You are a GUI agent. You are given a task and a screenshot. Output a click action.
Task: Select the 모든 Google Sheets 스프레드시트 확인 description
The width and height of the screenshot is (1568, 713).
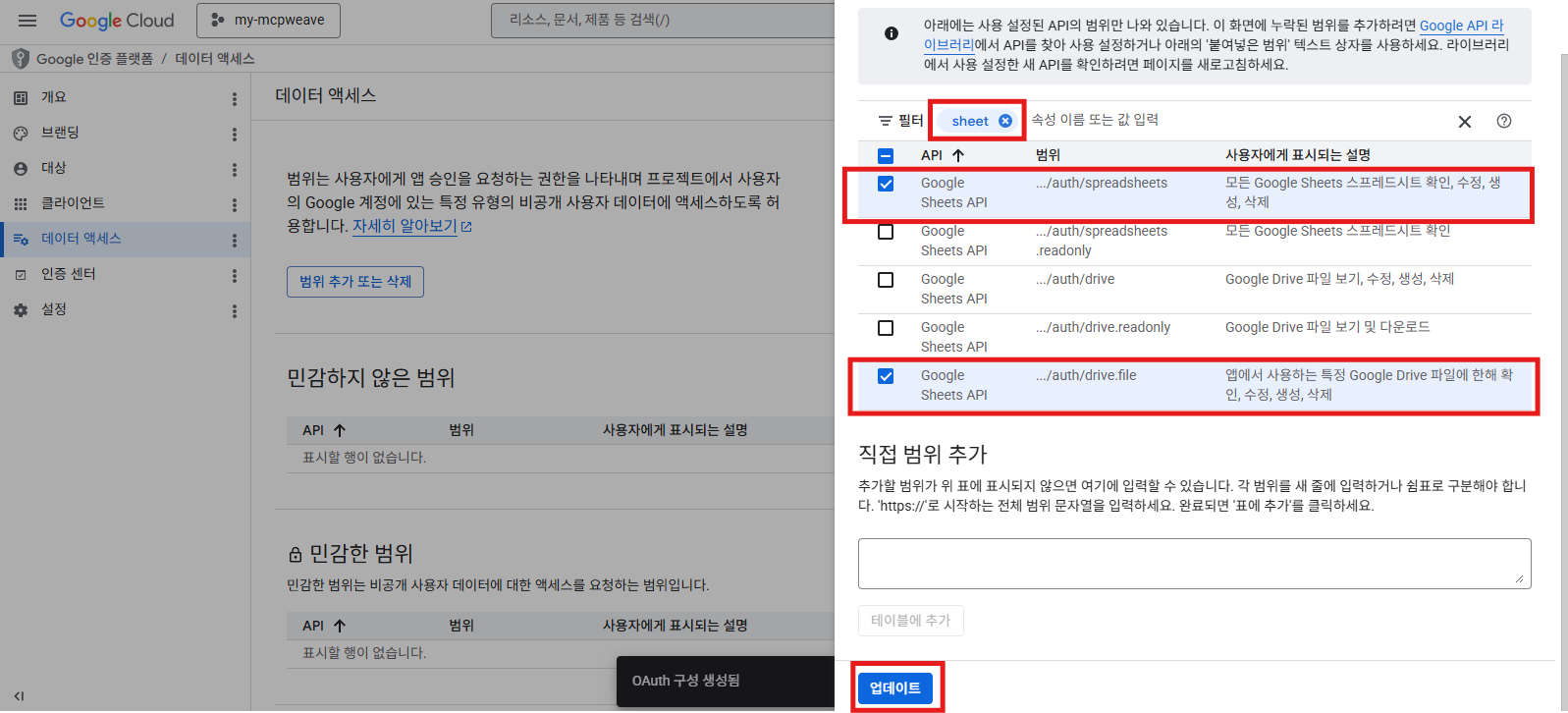(1337, 231)
